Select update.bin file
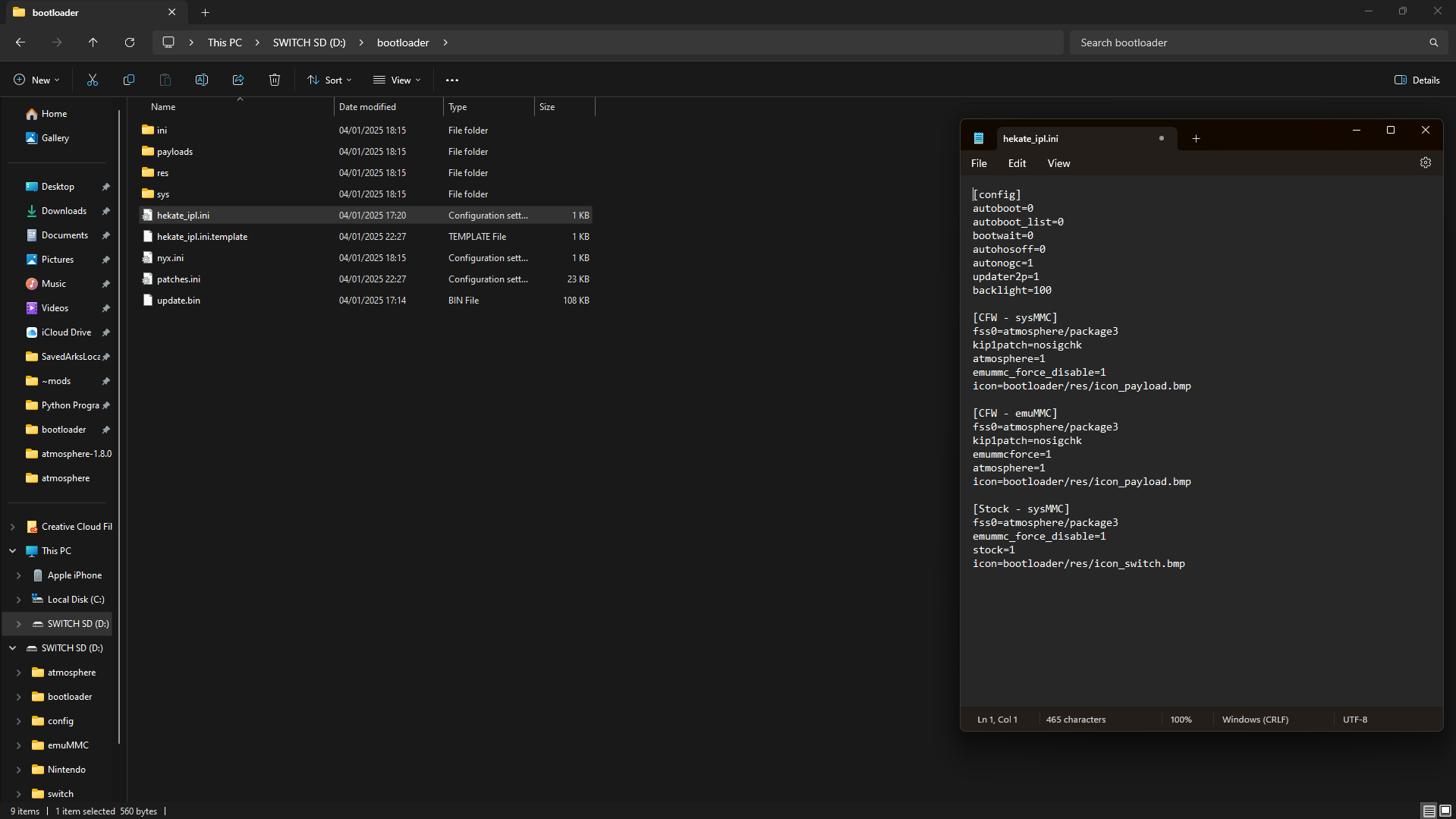The image size is (1456, 819). tap(366, 301)
